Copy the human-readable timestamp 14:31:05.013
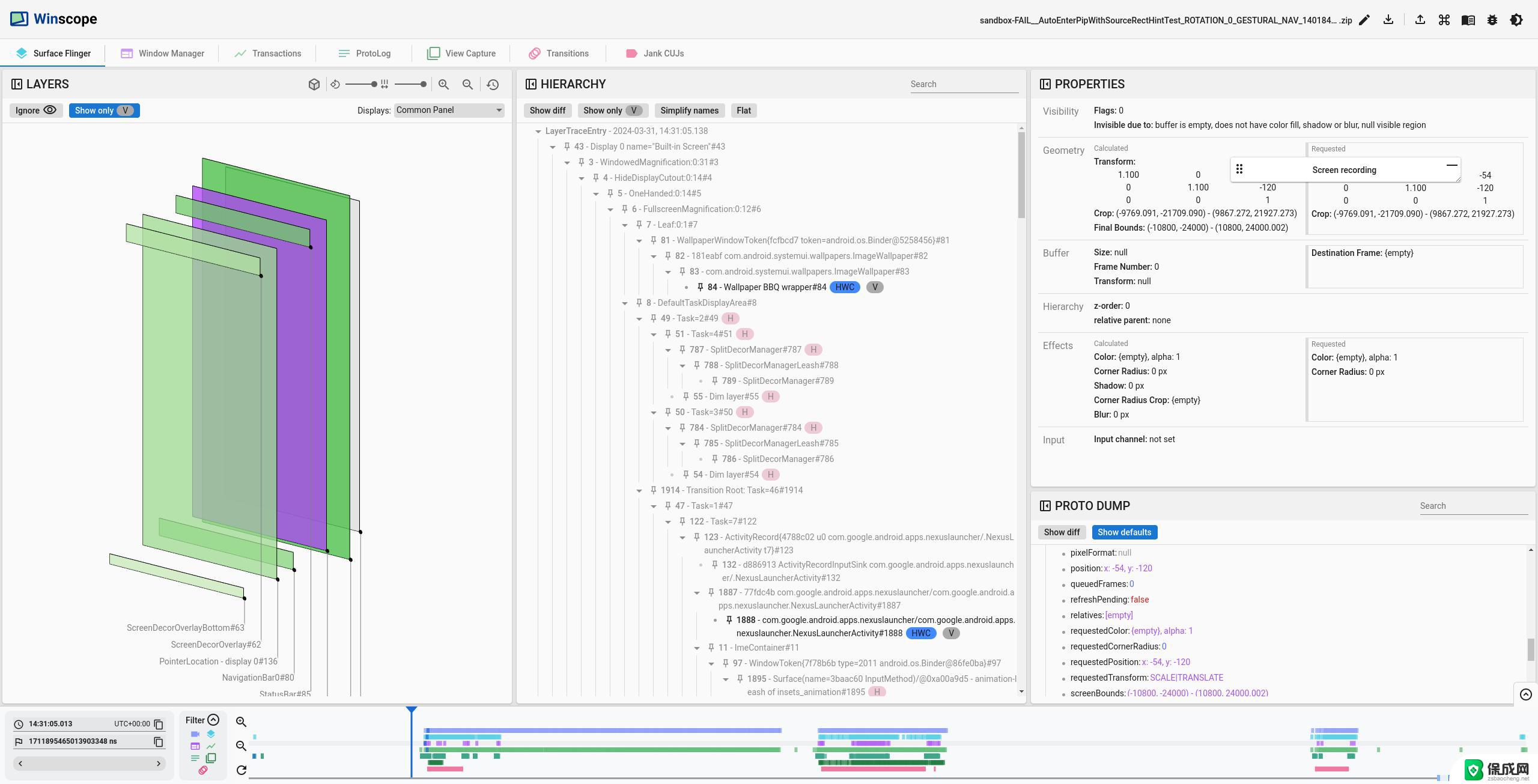This screenshot has width=1538, height=784. tap(159, 725)
